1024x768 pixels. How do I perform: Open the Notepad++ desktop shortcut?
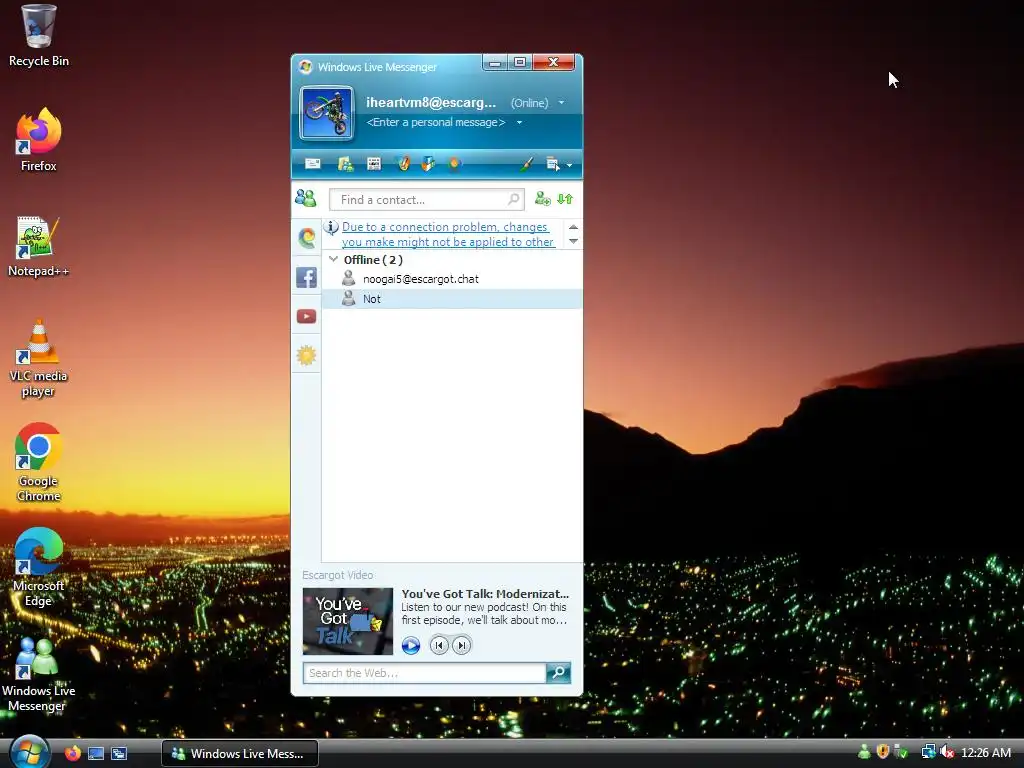[39, 247]
